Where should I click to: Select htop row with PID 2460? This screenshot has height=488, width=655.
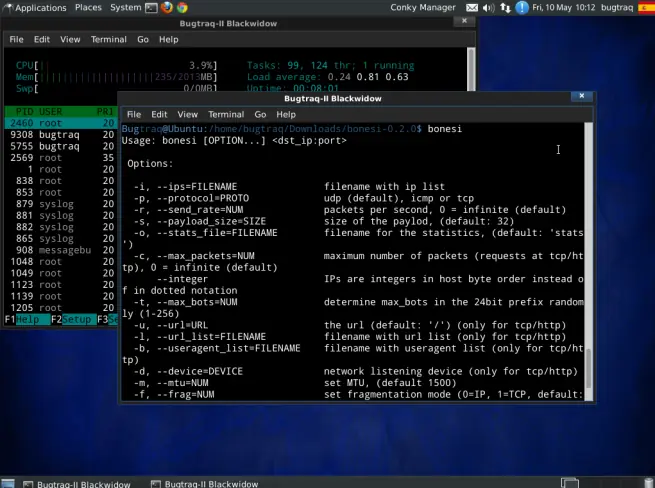pos(61,123)
